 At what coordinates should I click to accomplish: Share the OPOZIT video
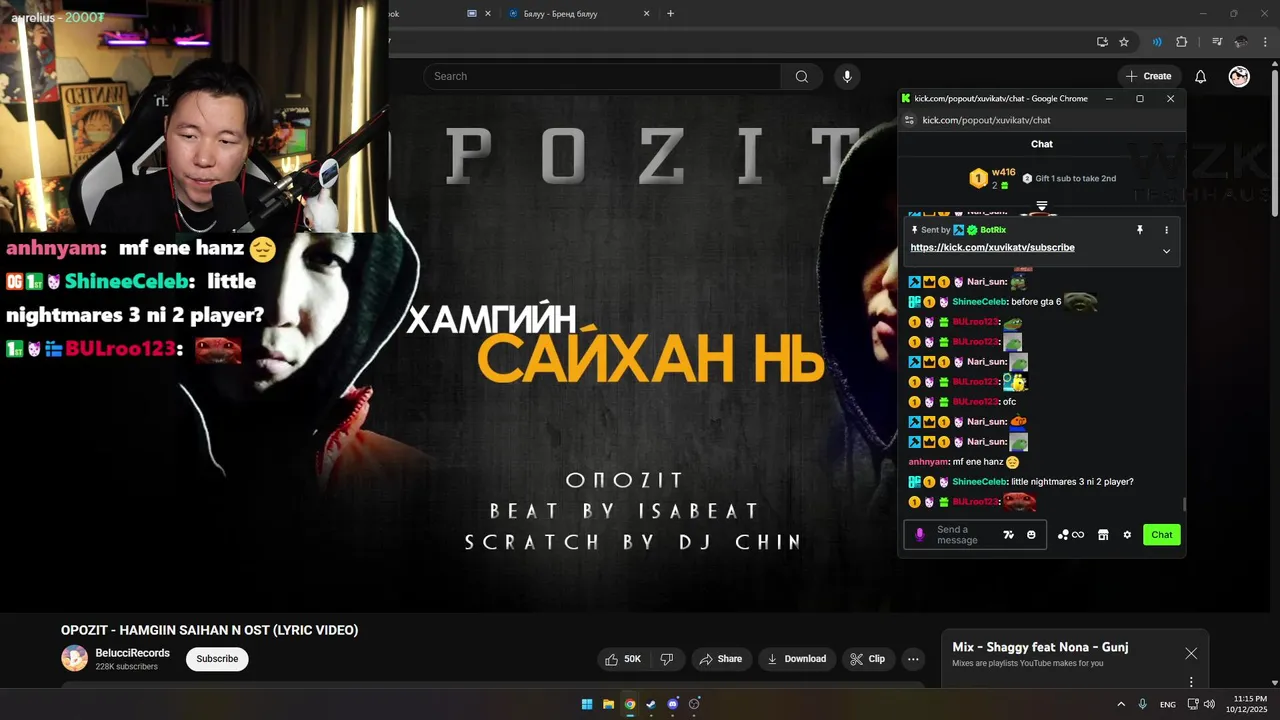click(720, 659)
